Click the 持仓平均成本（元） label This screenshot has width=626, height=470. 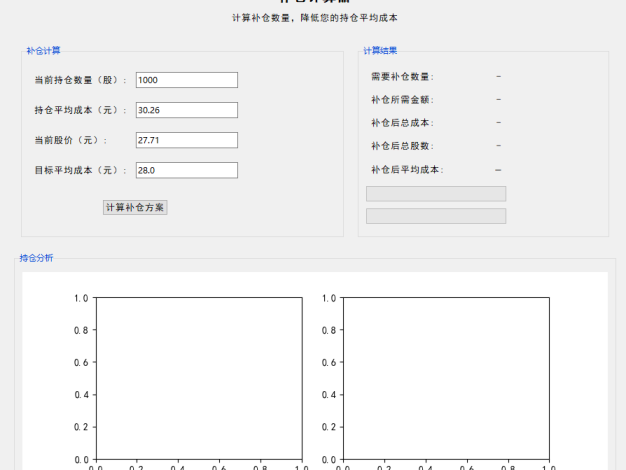coord(80,110)
